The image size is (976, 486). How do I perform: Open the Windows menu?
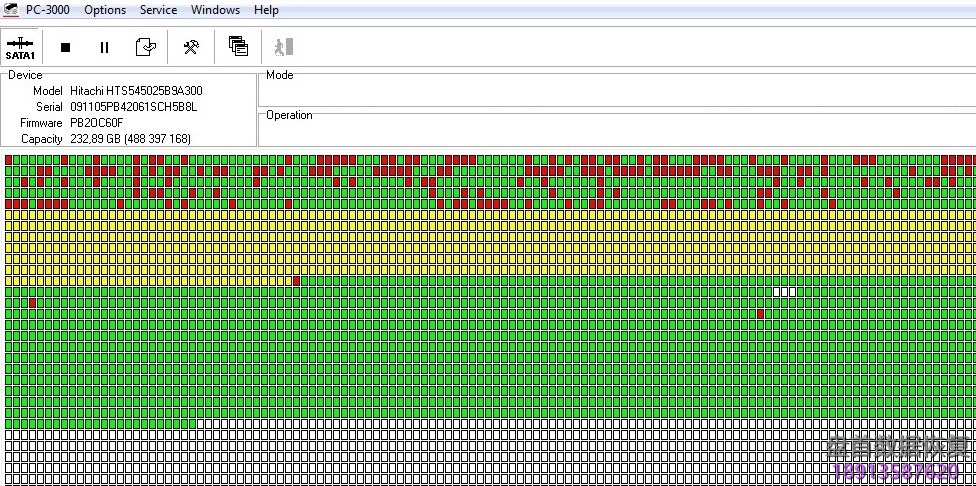[215, 10]
